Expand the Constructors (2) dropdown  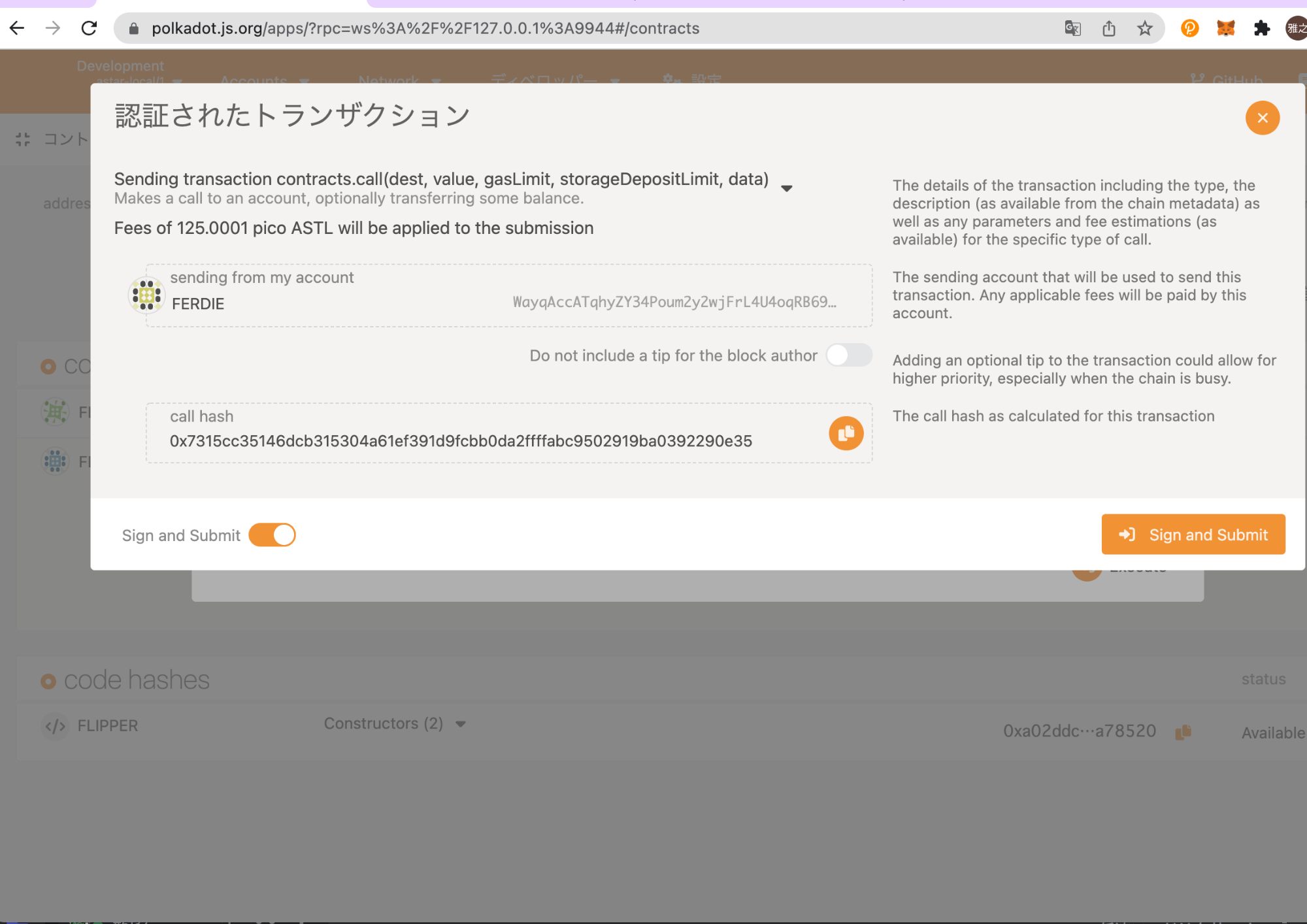pyautogui.click(x=395, y=723)
